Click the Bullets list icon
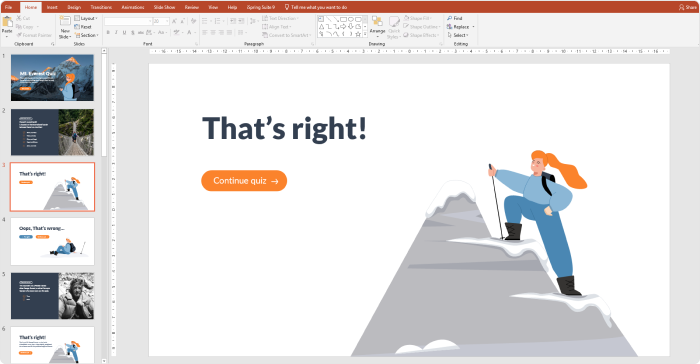The width and height of the screenshot is (700, 364). coord(204,21)
